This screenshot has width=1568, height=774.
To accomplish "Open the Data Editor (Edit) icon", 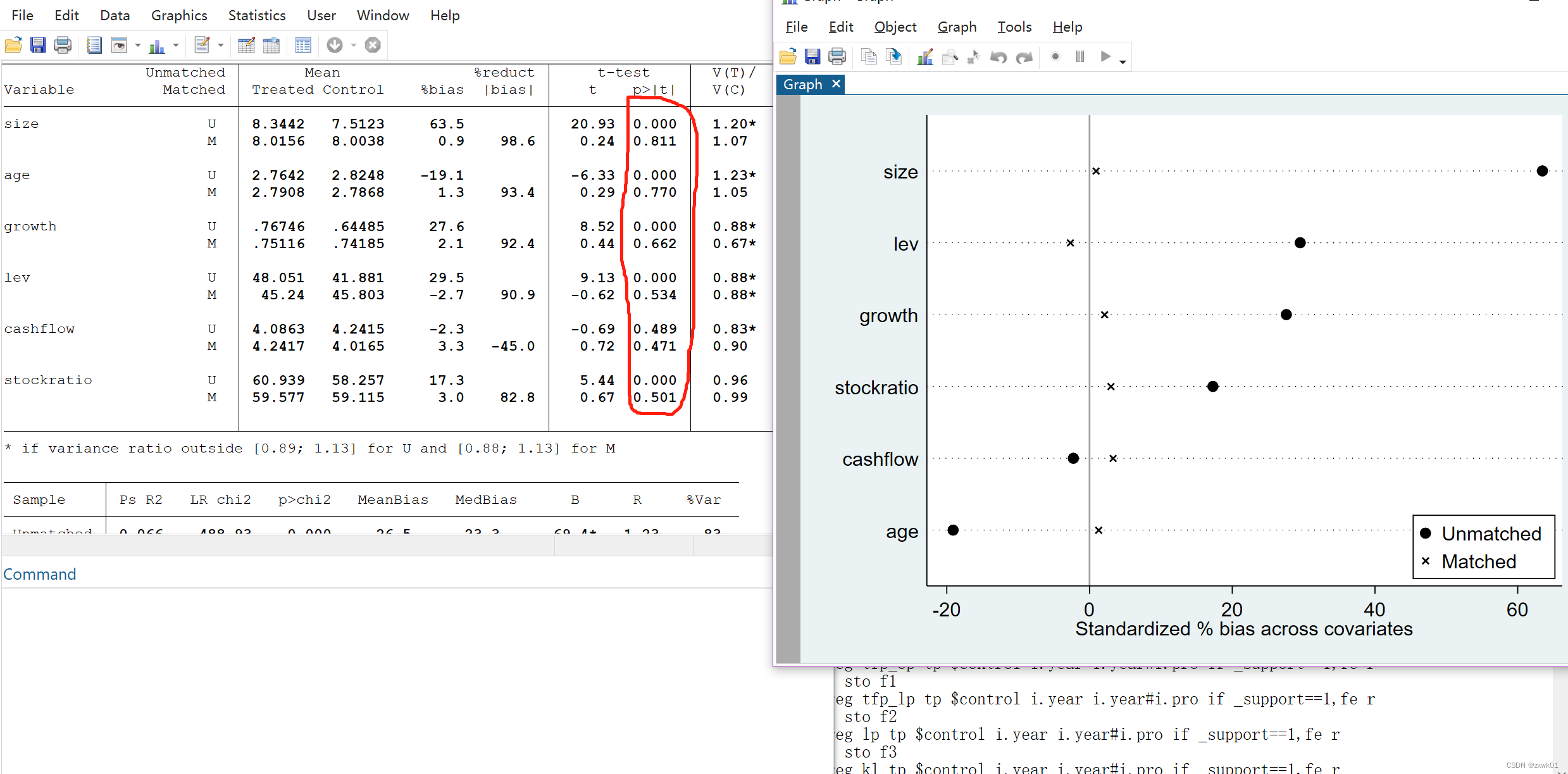I will 246,45.
